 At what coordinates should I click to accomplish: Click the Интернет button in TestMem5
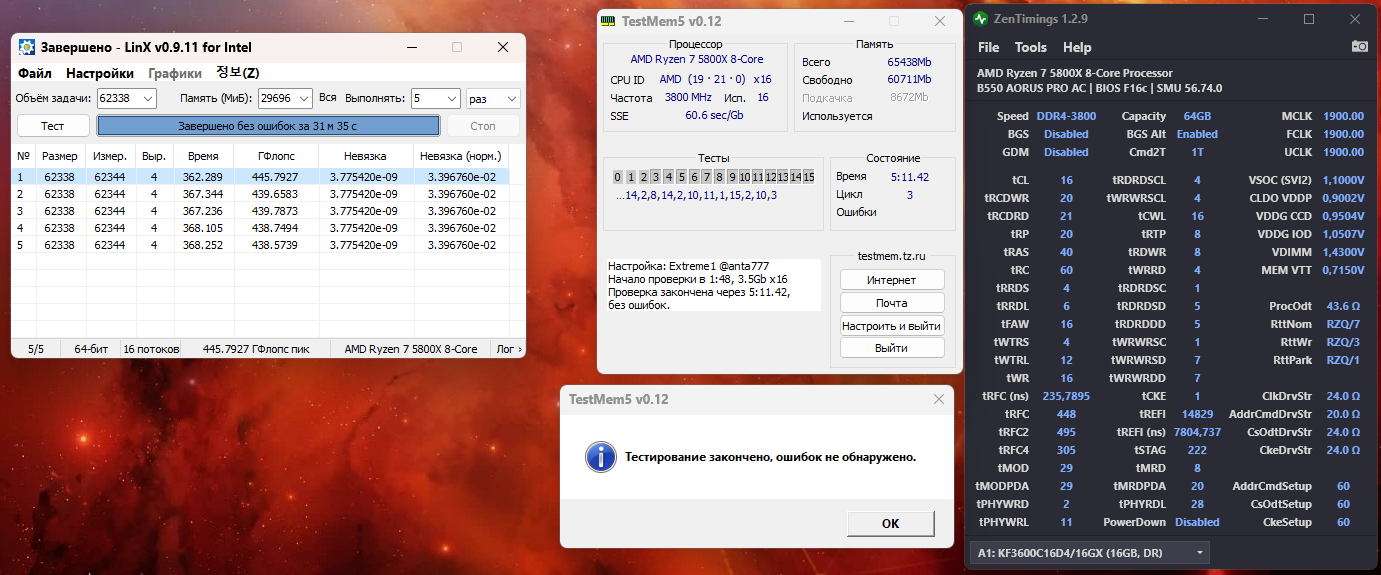click(x=891, y=280)
